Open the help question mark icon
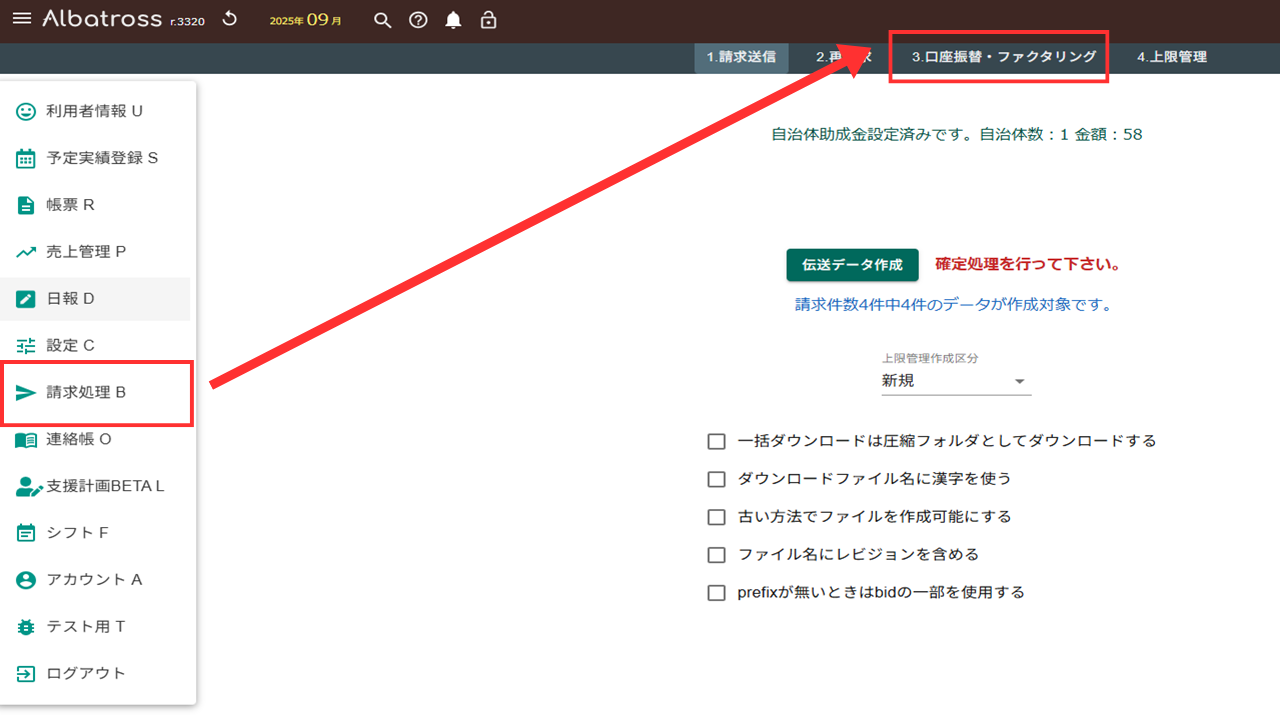This screenshot has width=1280, height=720. [x=418, y=20]
